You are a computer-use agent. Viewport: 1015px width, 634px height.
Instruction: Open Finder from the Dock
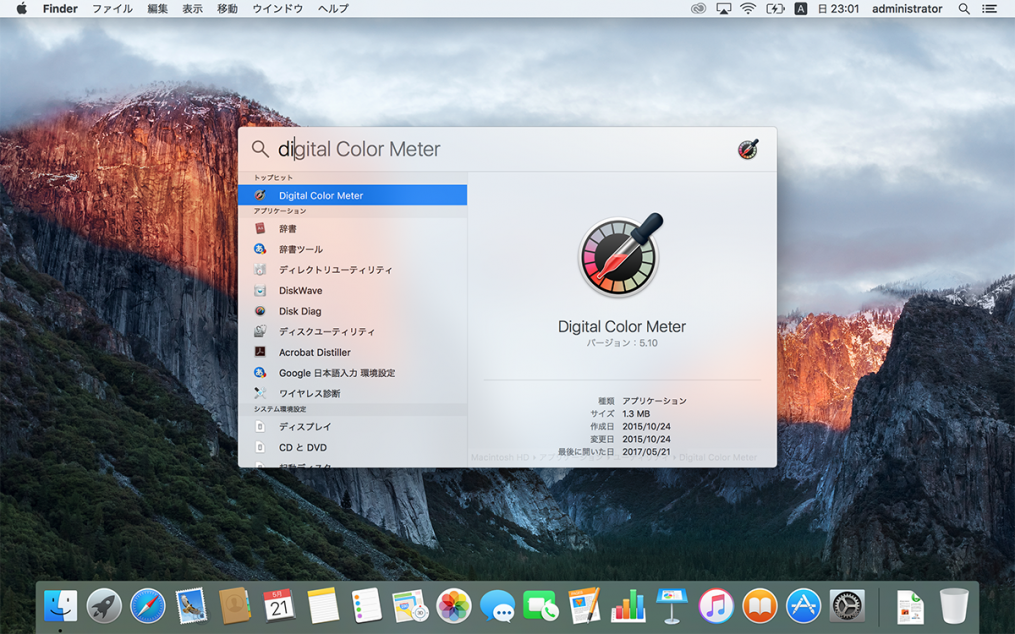tap(60, 606)
